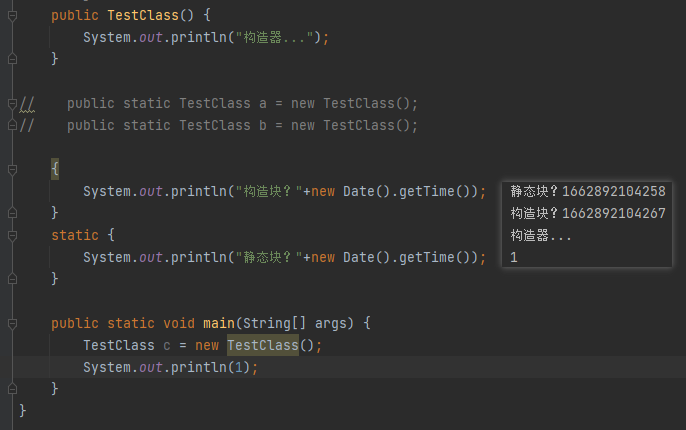Screen dimensions: 686x430
Task: Click the 构造器... output line
Action: tap(541, 235)
